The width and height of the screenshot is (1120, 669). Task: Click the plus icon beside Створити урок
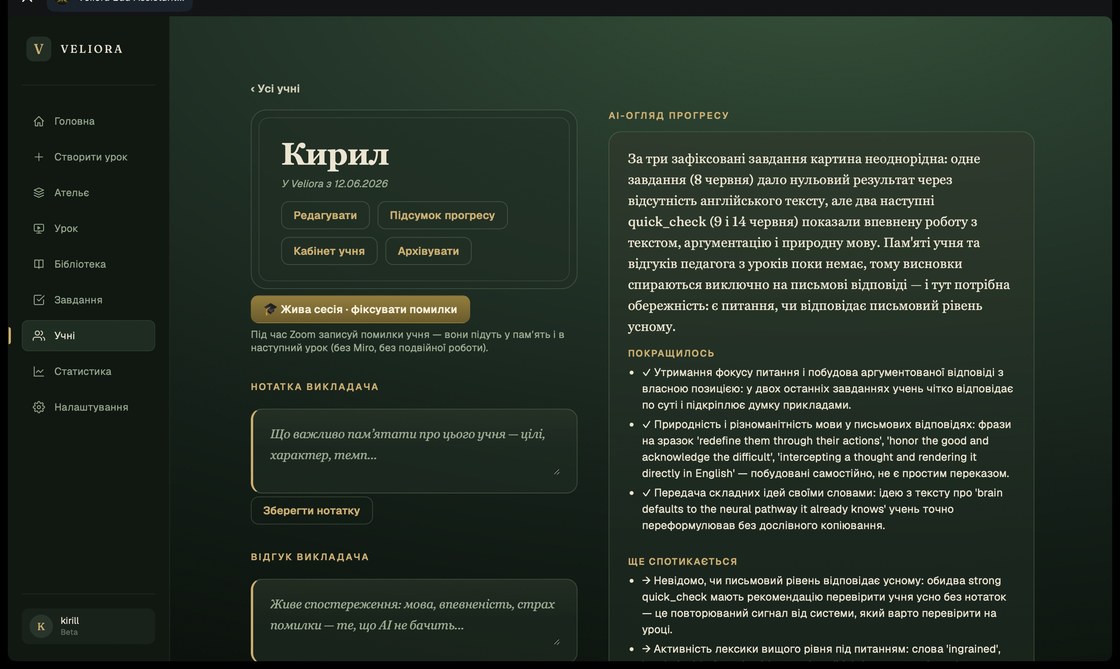coord(39,157)
